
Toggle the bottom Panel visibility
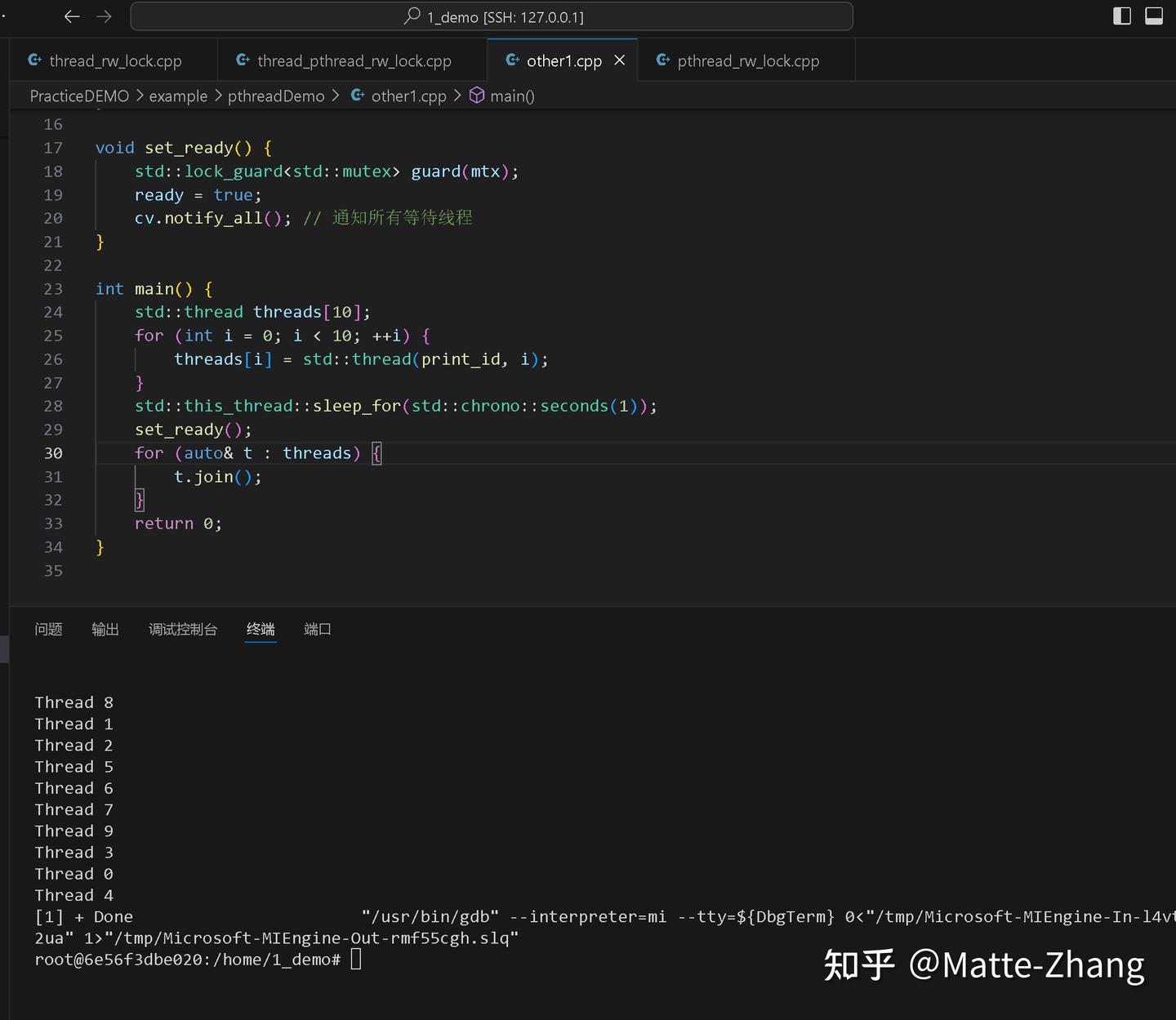click(1154, 15)
